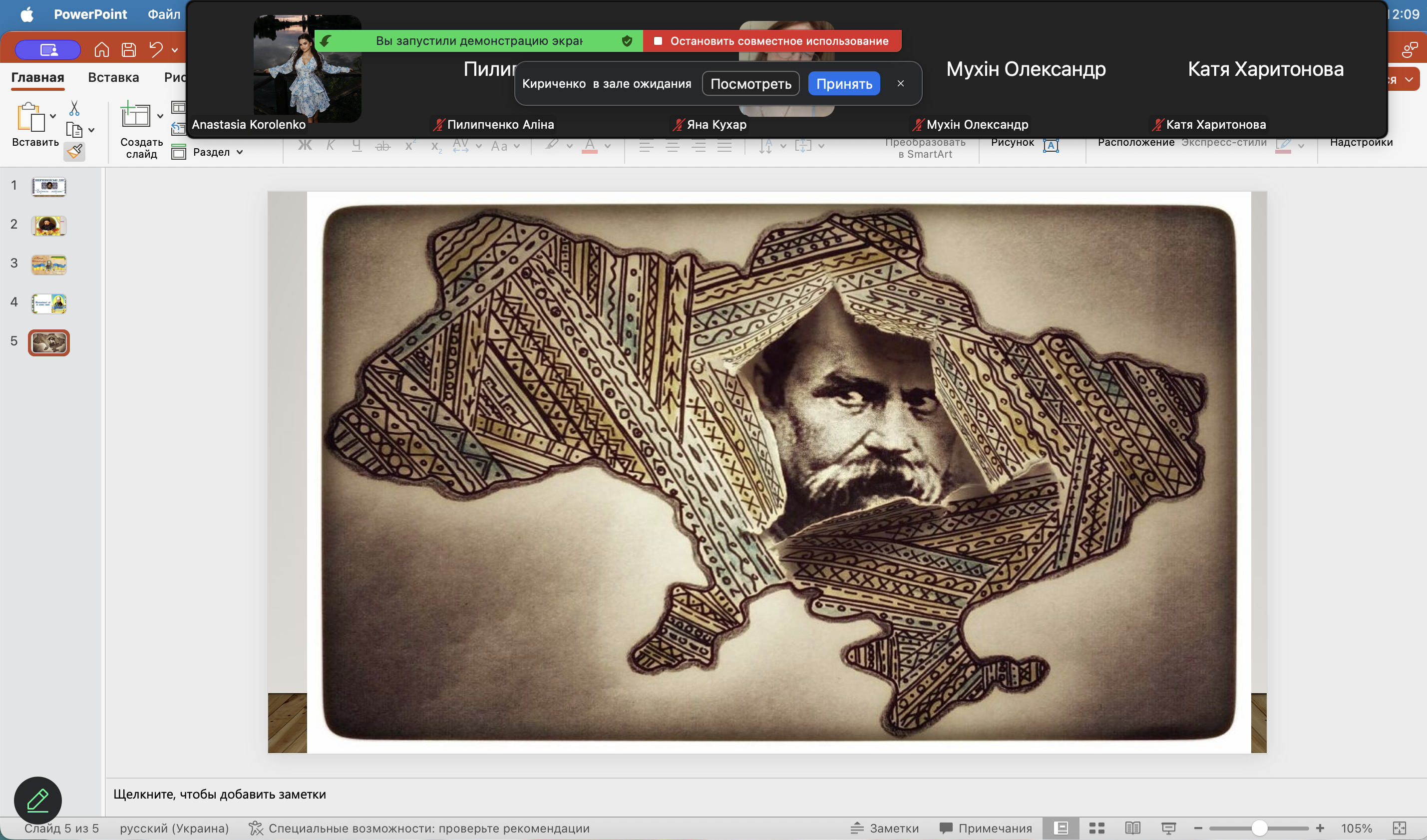Screen dimensions: 1427x840
Task: Toggle Заметки notes pane in status bar
Action: pyautogui.click(x=885, y=828)
